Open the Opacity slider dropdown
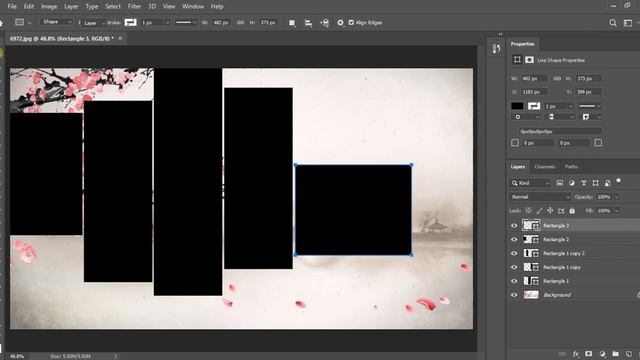This screenshot has height=360, width=640. point(616,197)
